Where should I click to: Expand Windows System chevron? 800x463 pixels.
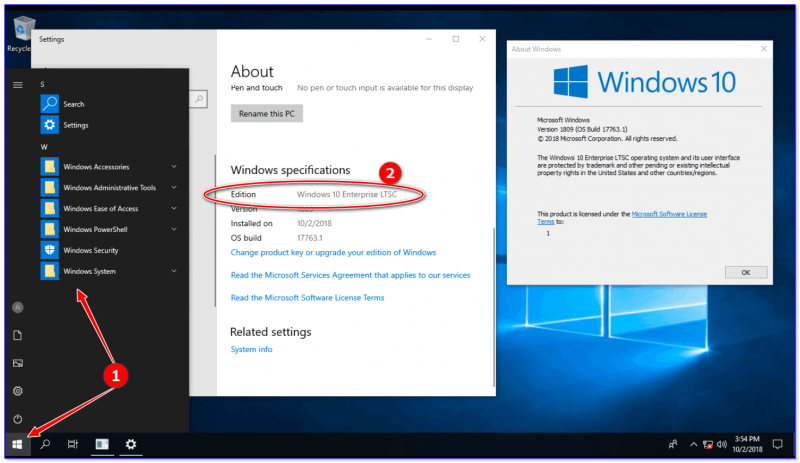174,271
